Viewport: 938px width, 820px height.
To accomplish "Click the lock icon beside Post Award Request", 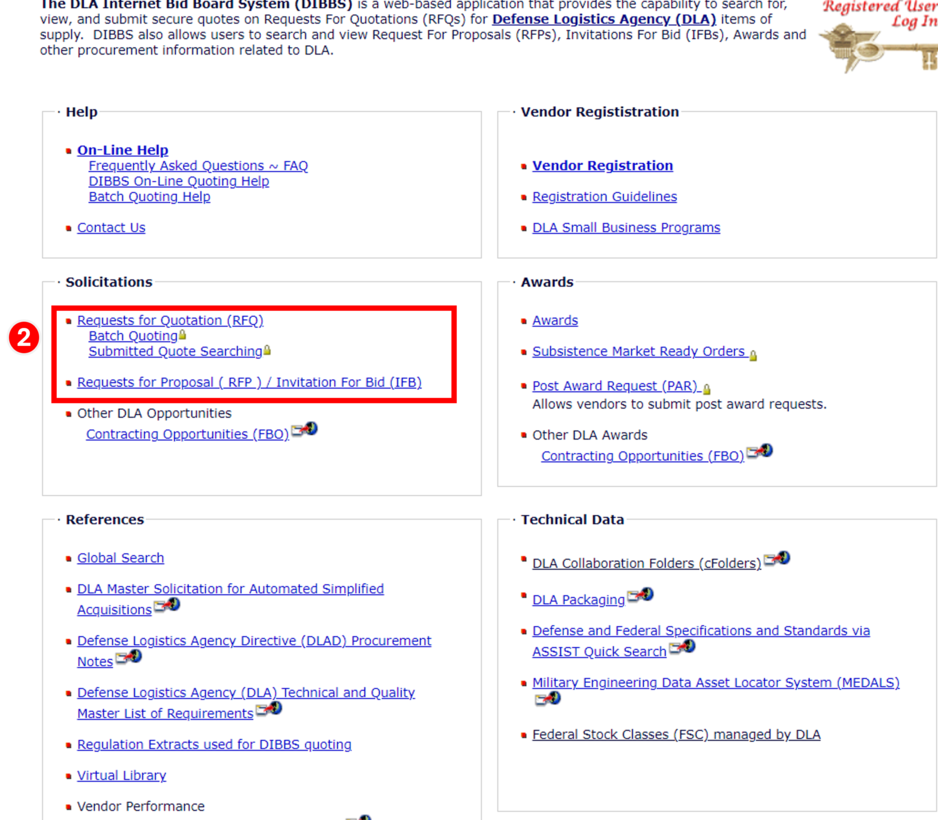I will point(707,388).
